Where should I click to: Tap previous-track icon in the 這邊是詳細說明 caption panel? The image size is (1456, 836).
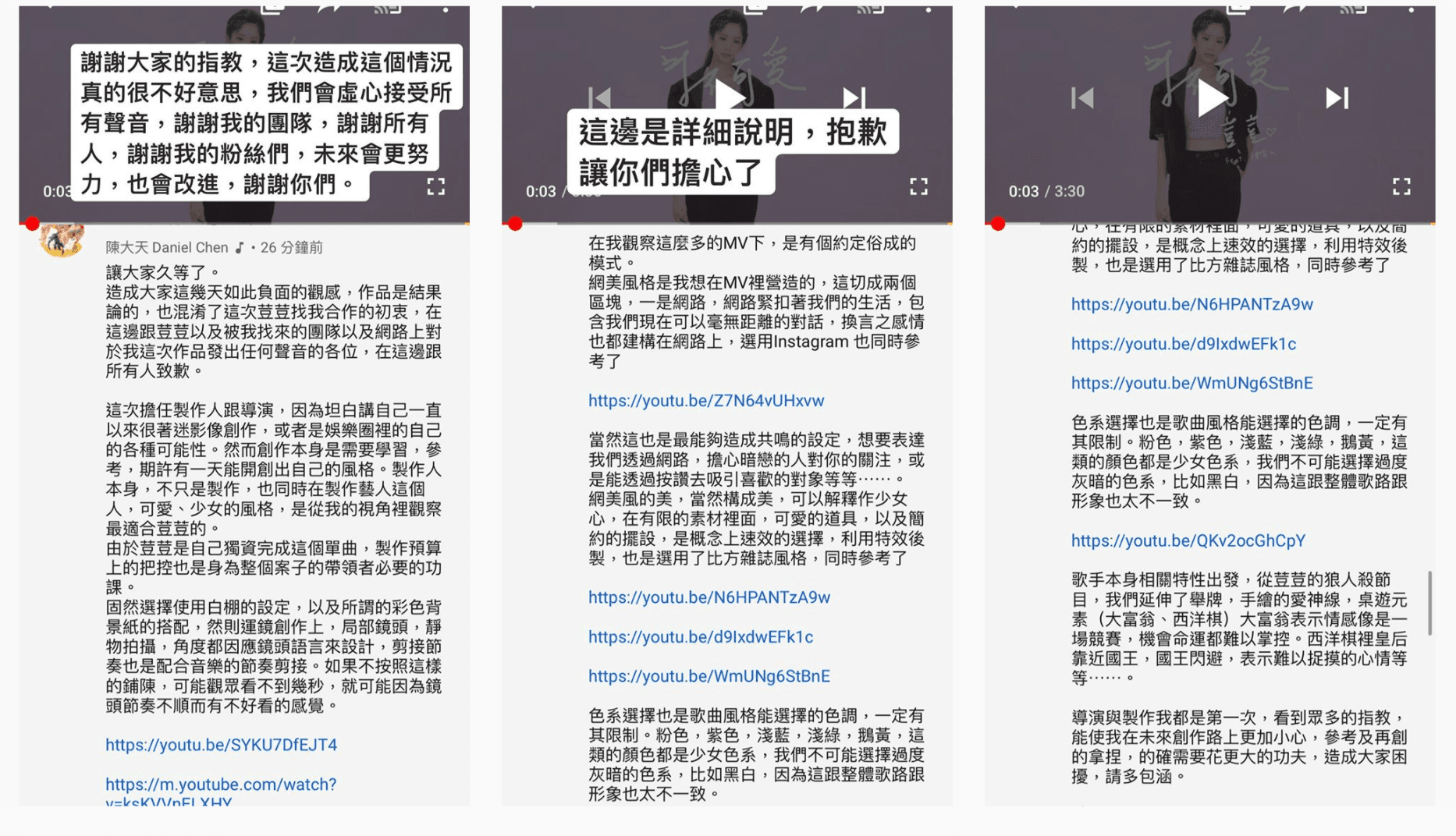(599, 97)
